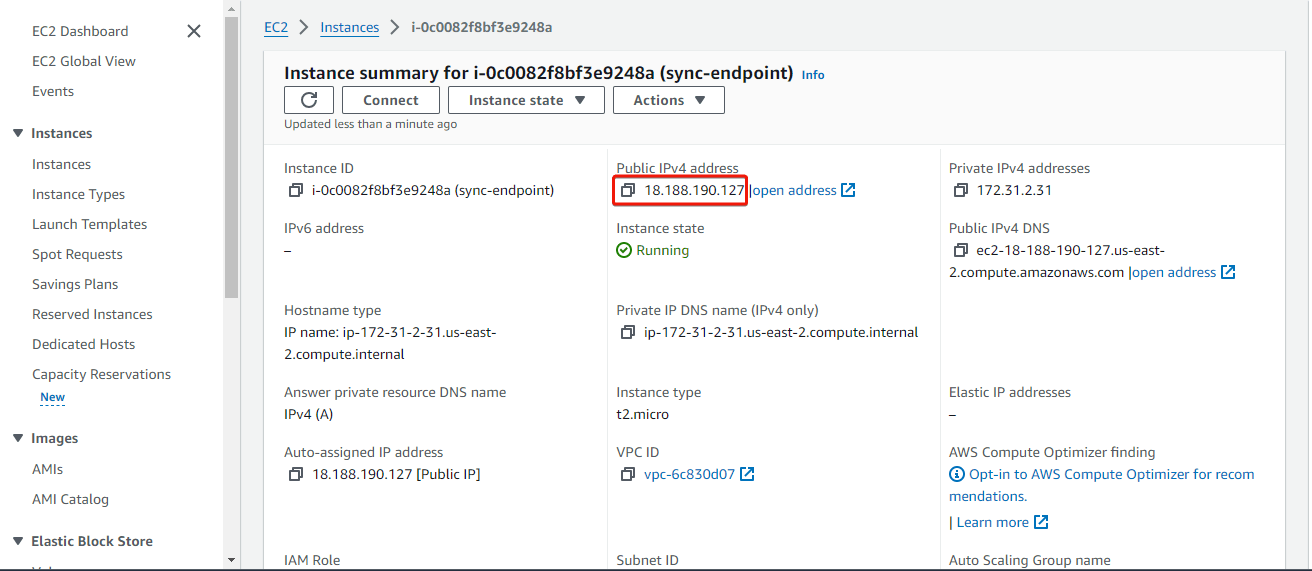Open vpc-6c830d07 VPC link

click(690, 474)
